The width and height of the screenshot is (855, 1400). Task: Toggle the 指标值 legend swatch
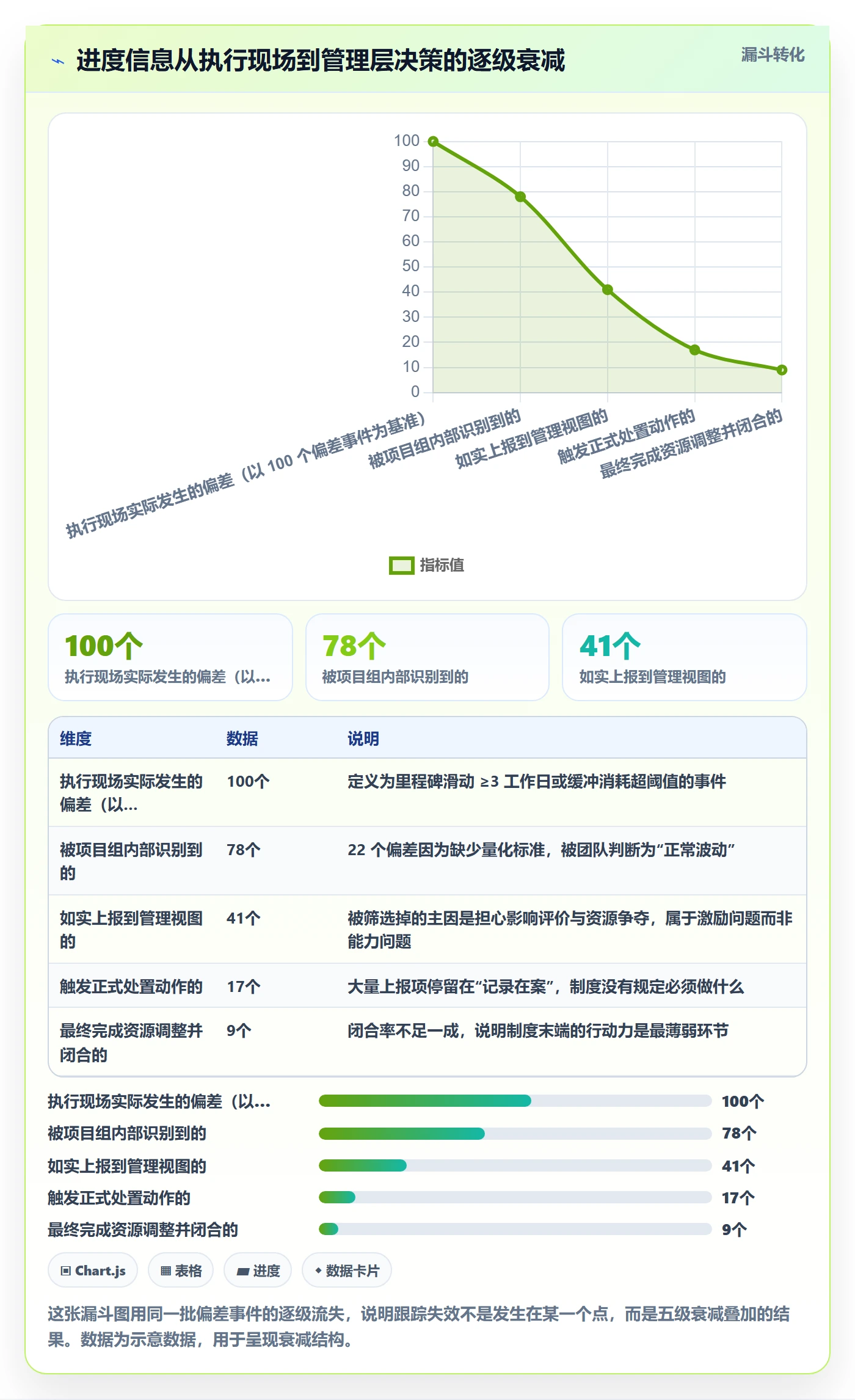401,566
